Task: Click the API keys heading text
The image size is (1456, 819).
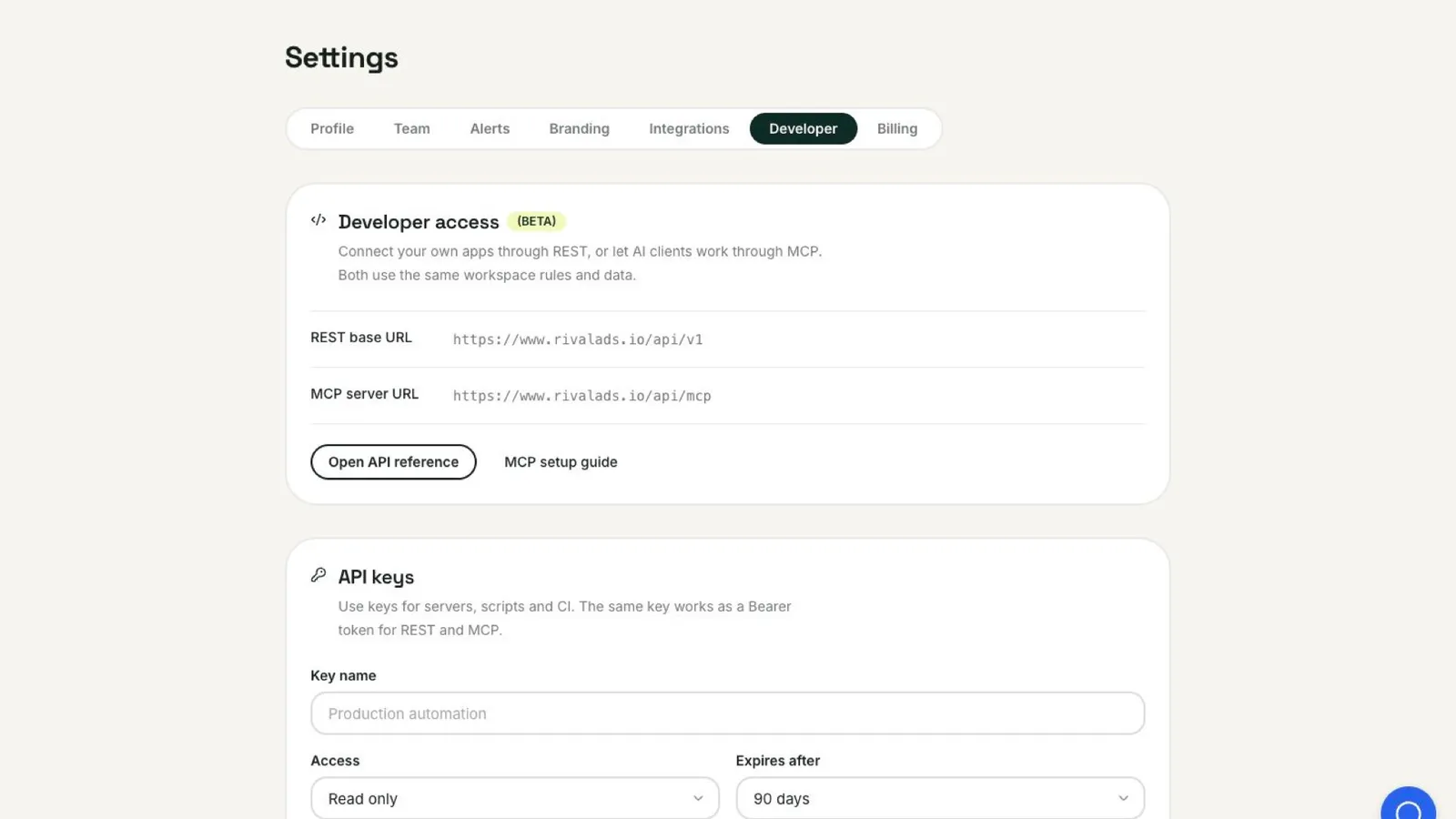Action: (x=376, y=577)
